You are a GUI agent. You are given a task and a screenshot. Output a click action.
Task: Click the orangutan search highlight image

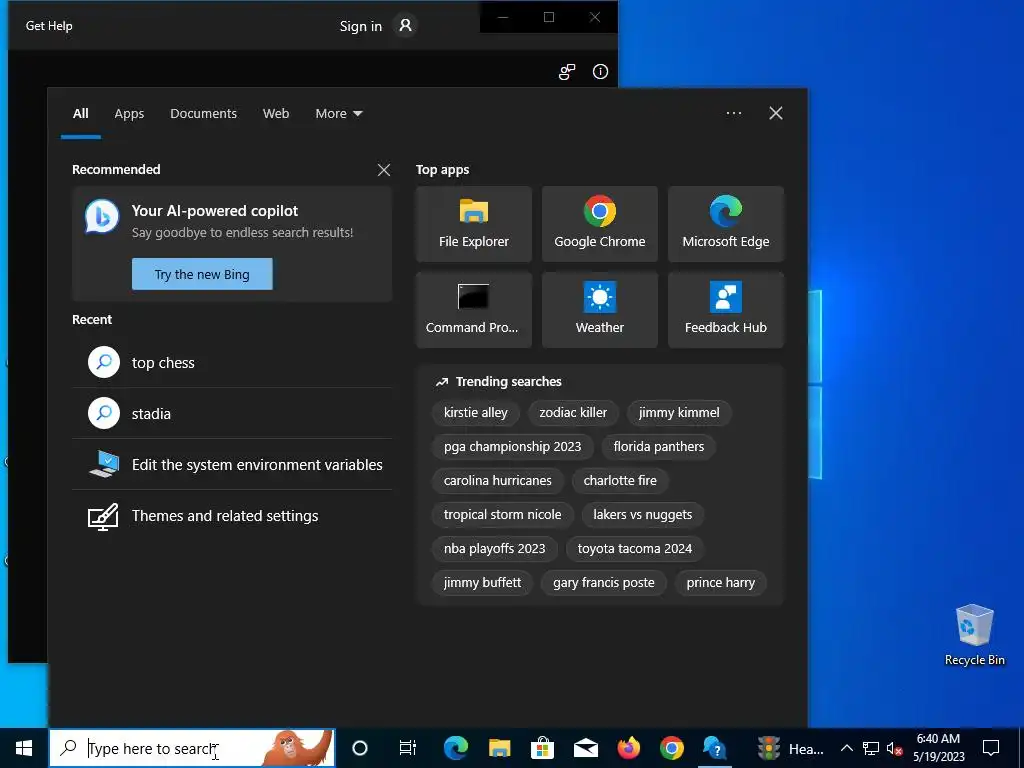[297, 748]
